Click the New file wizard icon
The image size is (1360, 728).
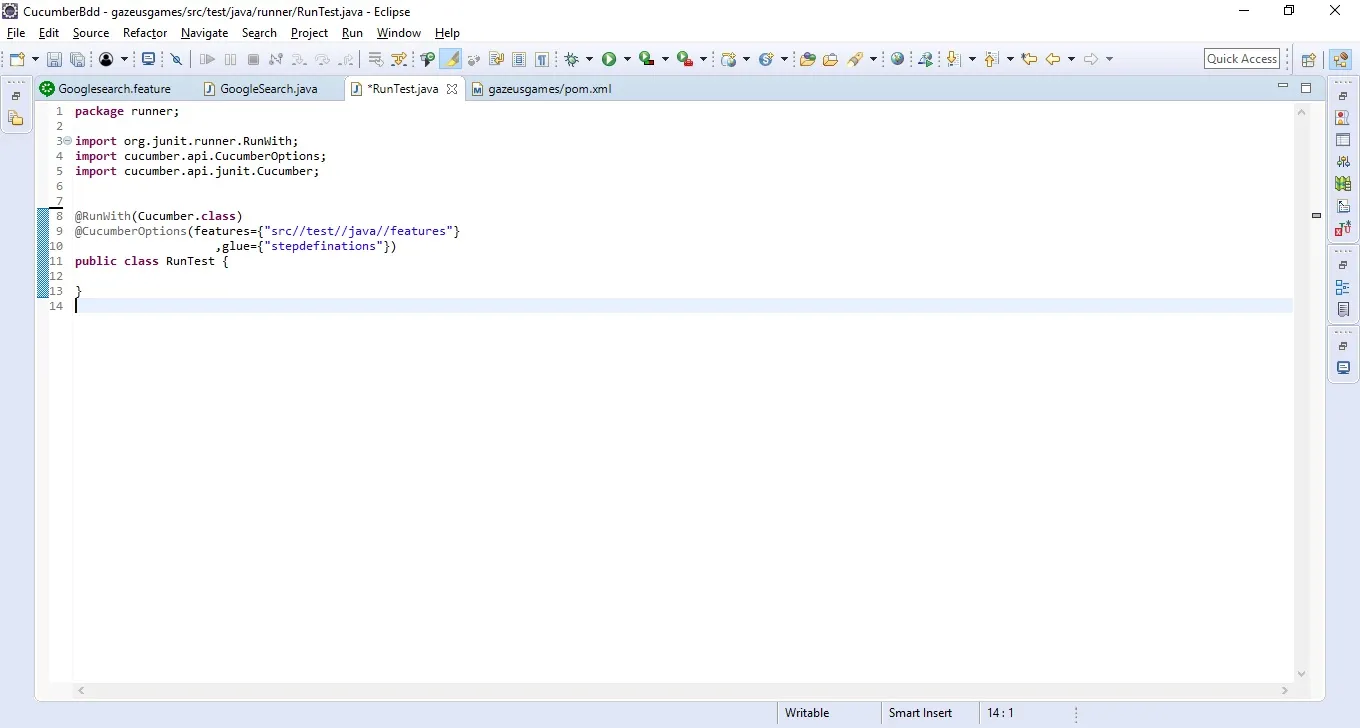[x=17, y=59]
